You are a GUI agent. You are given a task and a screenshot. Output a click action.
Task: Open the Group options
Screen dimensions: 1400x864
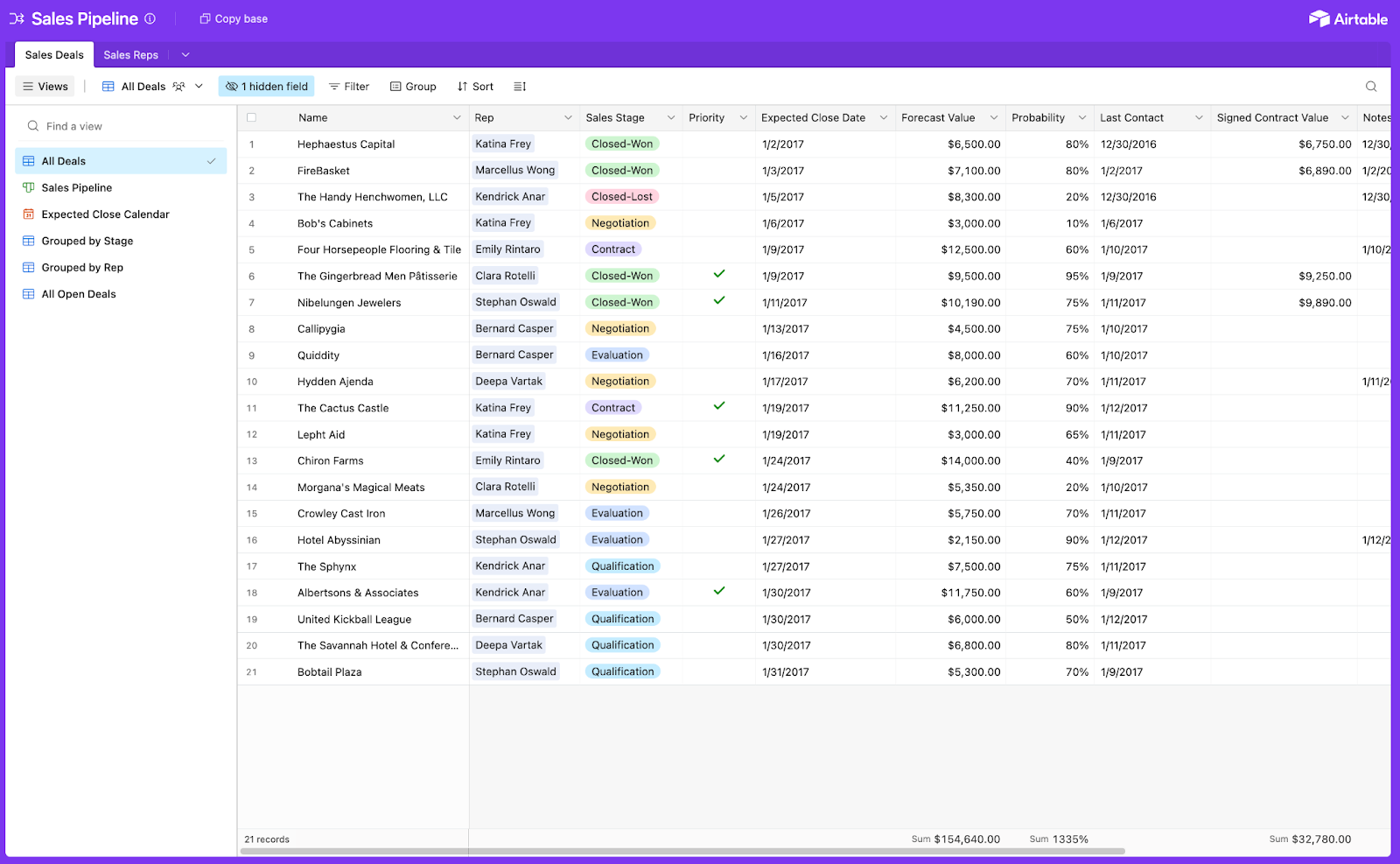click(413, 87)
